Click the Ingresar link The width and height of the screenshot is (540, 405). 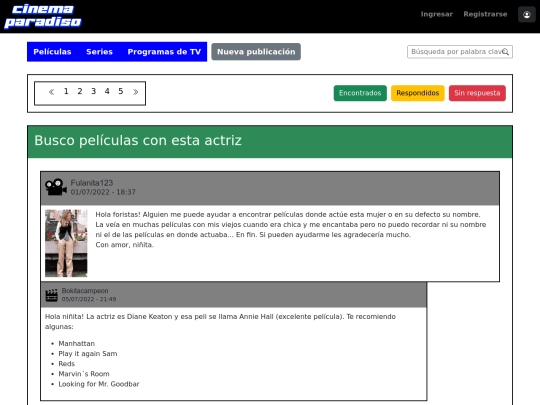pos(437,14)
